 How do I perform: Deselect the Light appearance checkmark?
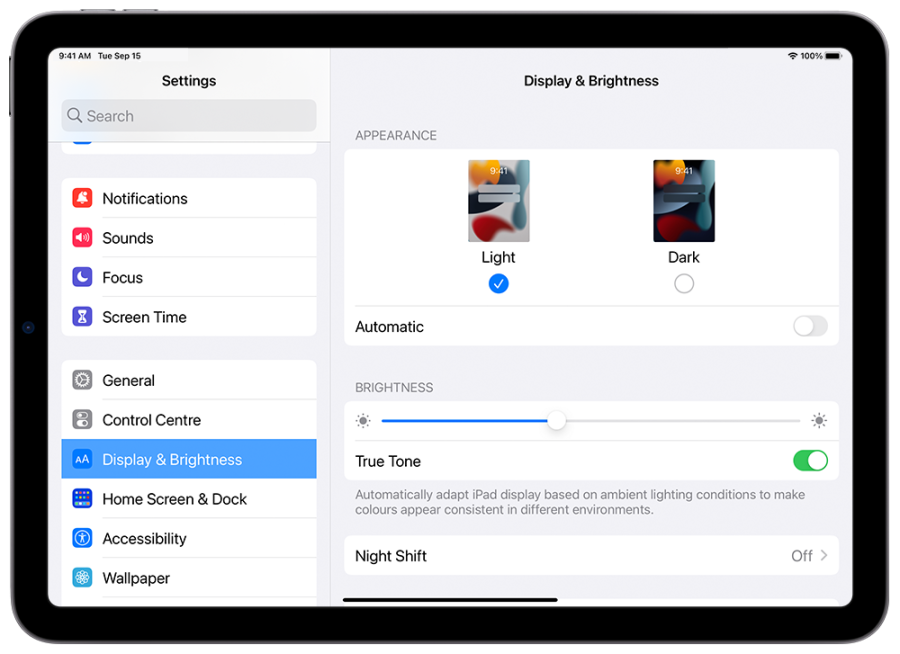coord(498,283)
